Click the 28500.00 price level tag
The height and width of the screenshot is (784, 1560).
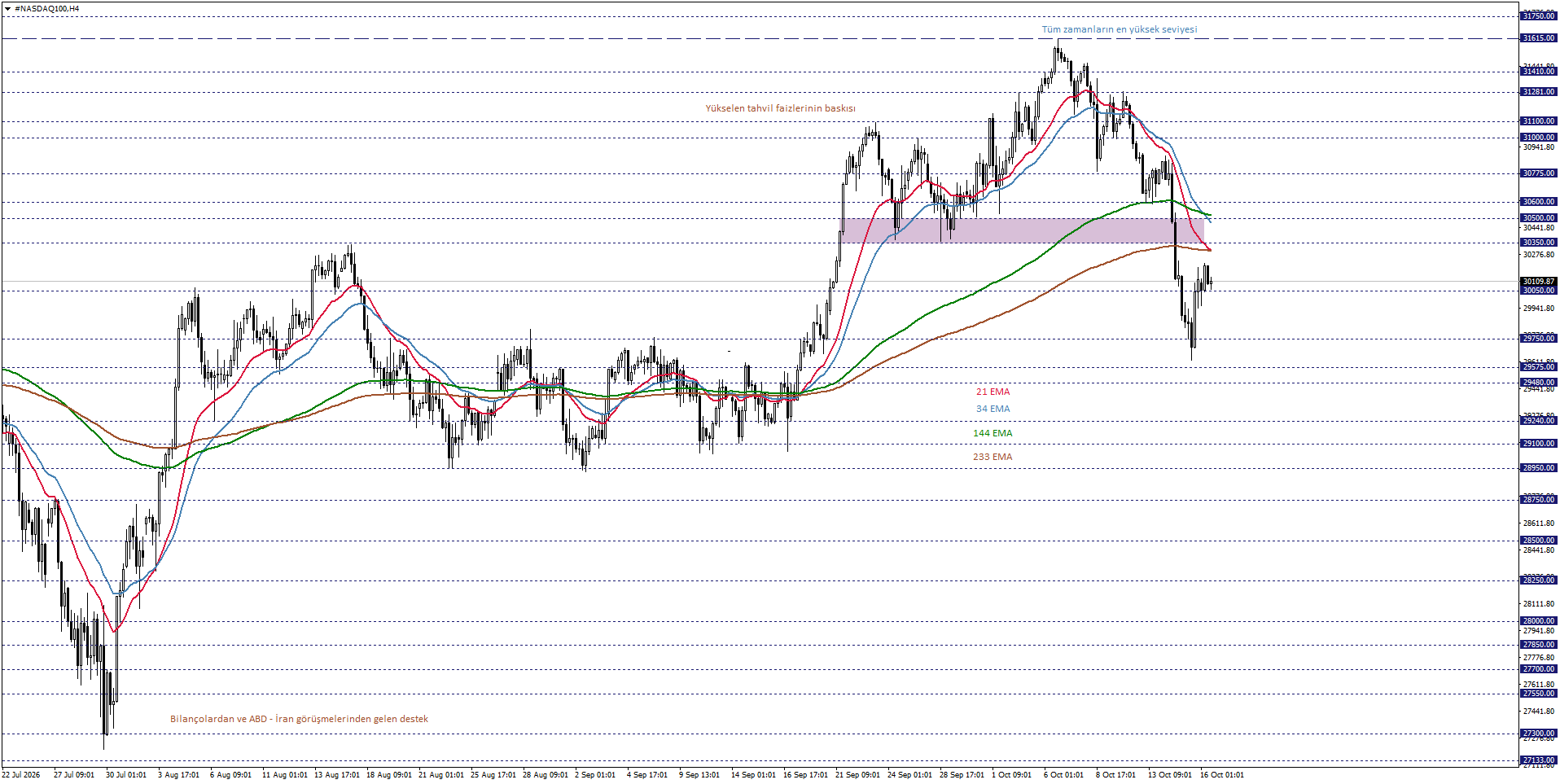point(1538,541)
